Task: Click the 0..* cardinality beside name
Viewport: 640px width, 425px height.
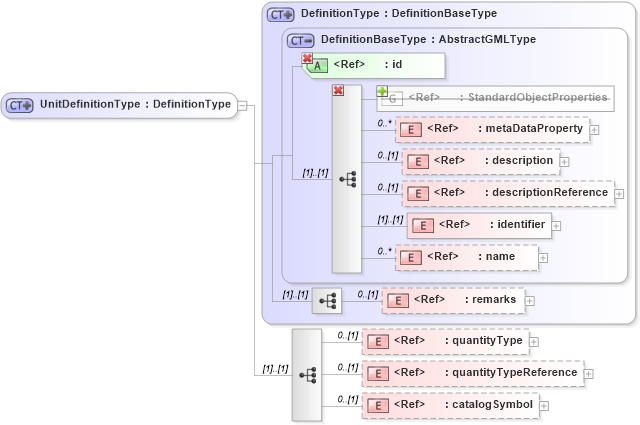Action: [384, 251]
